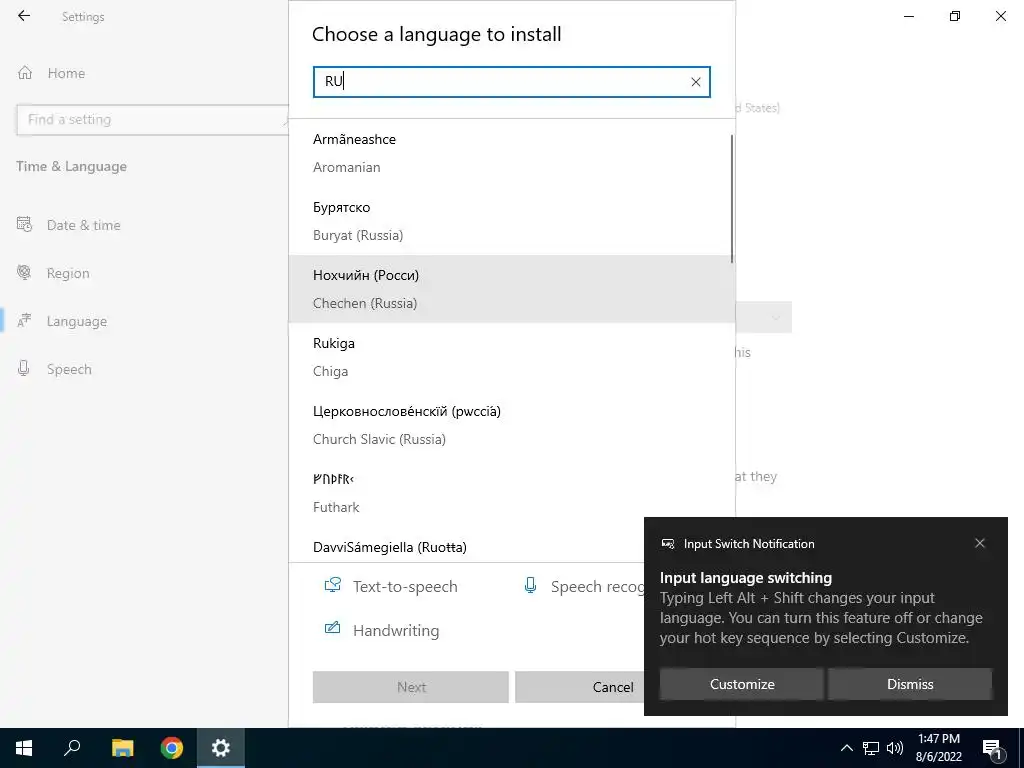Select Futhark language entry

click(511, 493)
